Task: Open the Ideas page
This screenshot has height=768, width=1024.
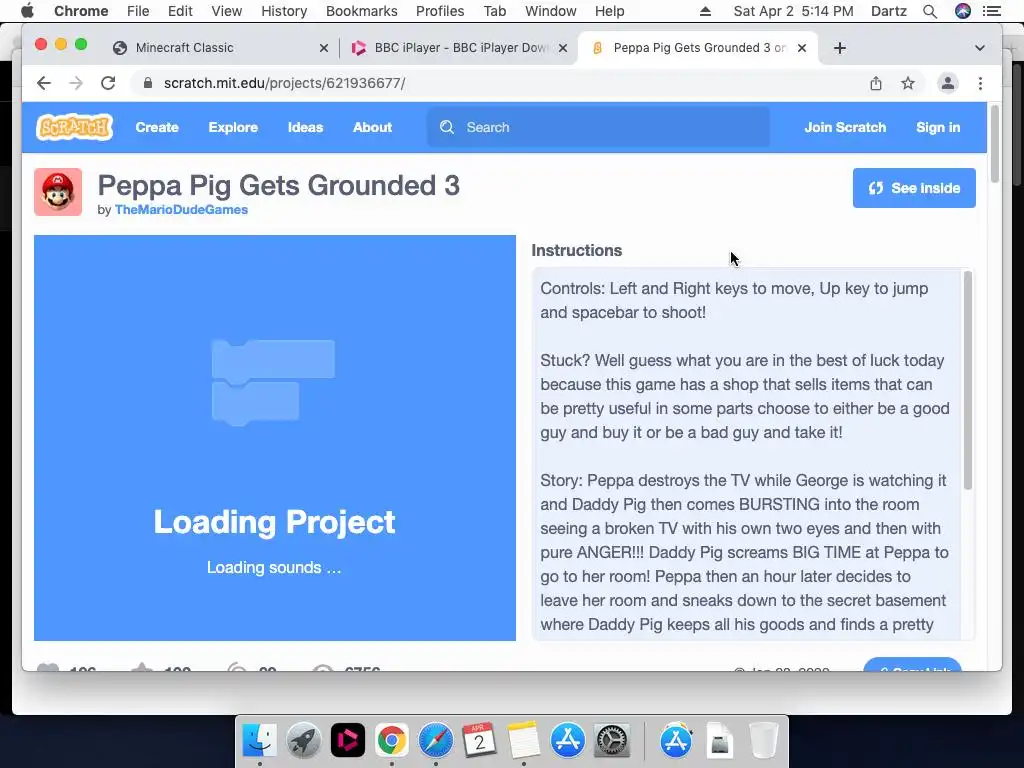Action: (306, 127)
